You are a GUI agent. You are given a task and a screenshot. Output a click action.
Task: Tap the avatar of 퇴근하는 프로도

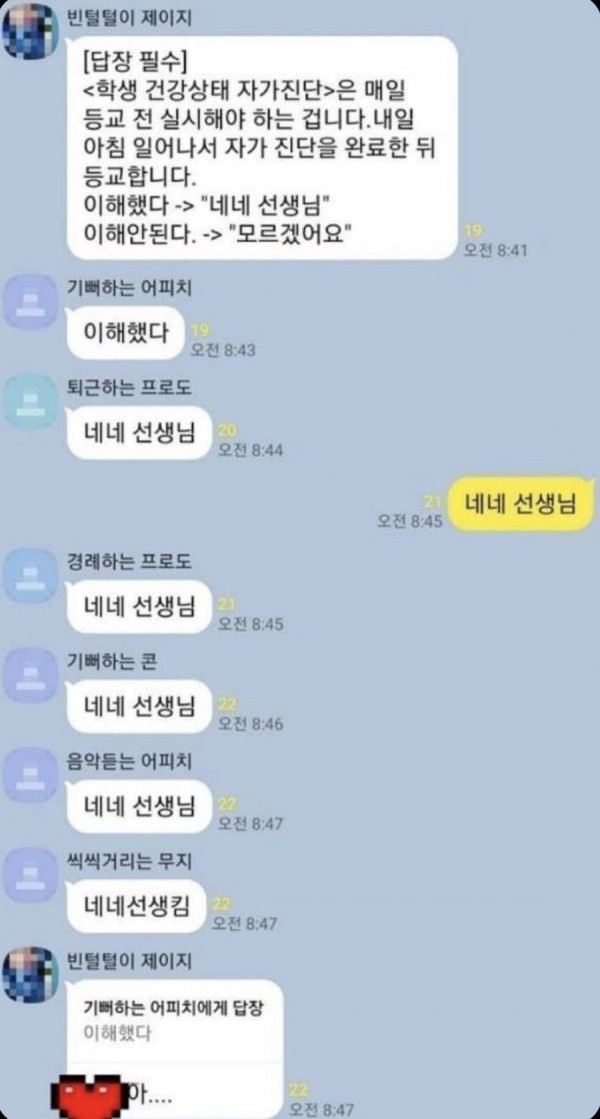tap(29, 402)
